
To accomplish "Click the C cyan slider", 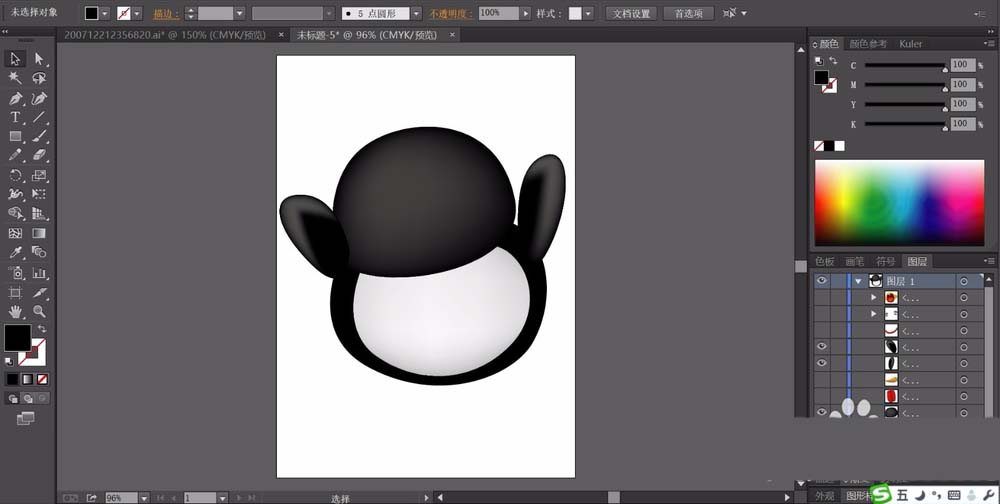I will click(x=905, y=66).
